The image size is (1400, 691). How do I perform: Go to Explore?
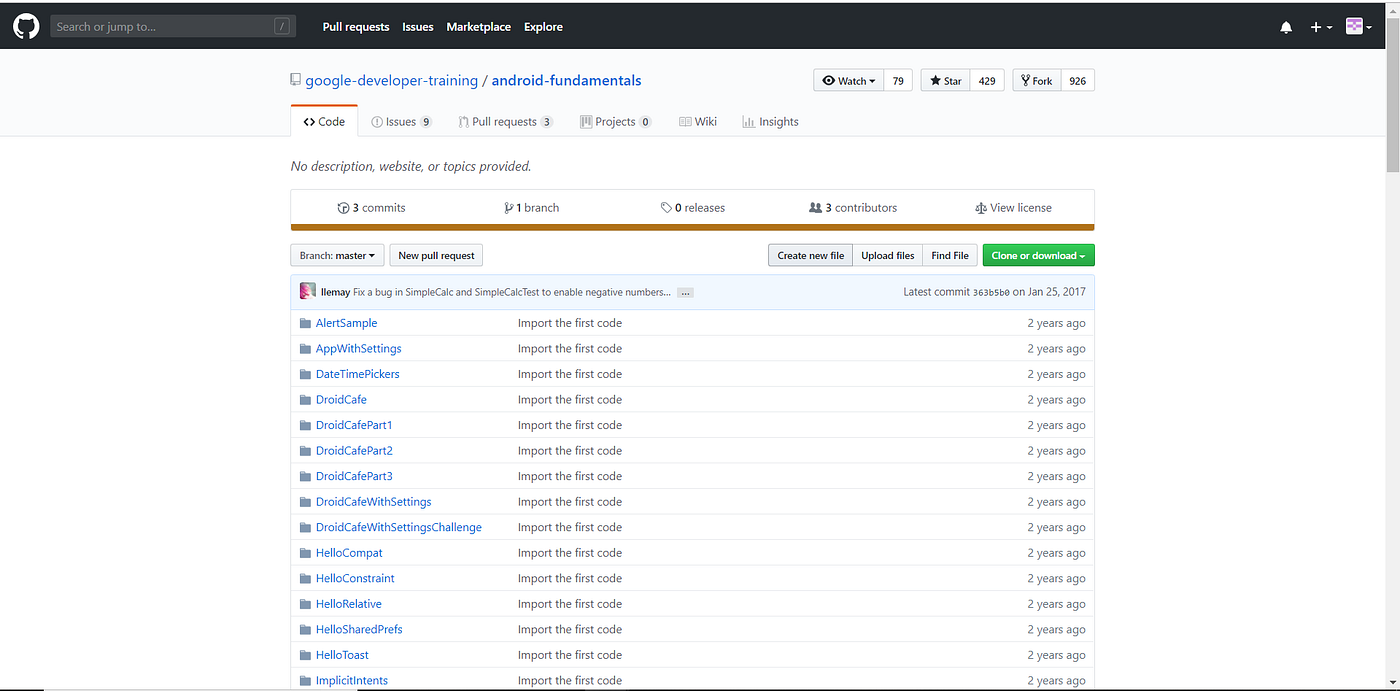coord(543,27)
